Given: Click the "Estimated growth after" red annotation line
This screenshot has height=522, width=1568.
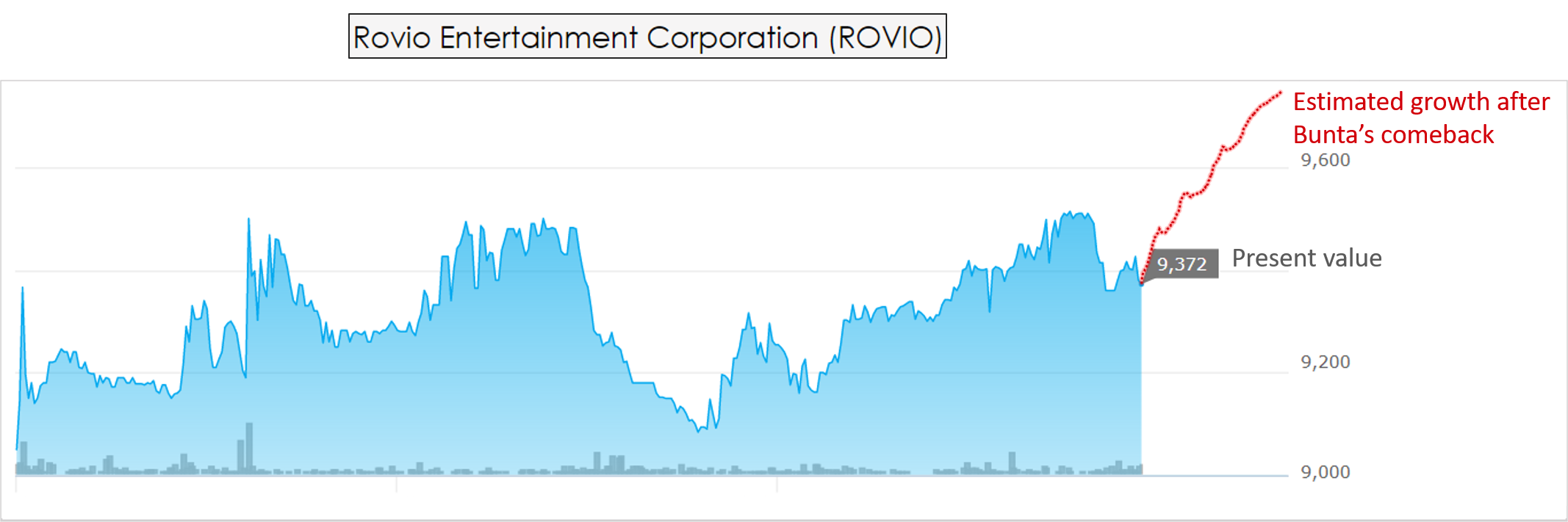Looking at the screenshot, I should coord(1421,101).
